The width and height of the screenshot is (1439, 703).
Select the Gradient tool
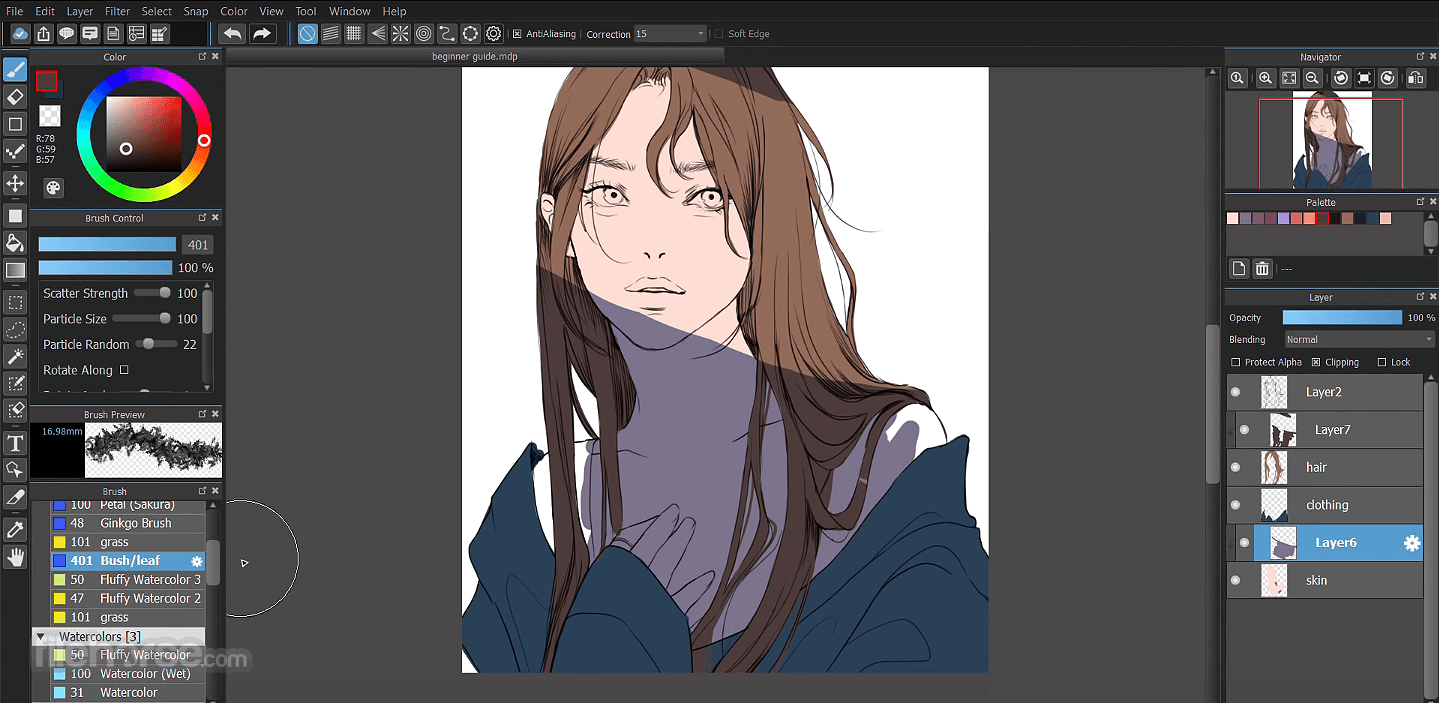click(x=15, y=270)
